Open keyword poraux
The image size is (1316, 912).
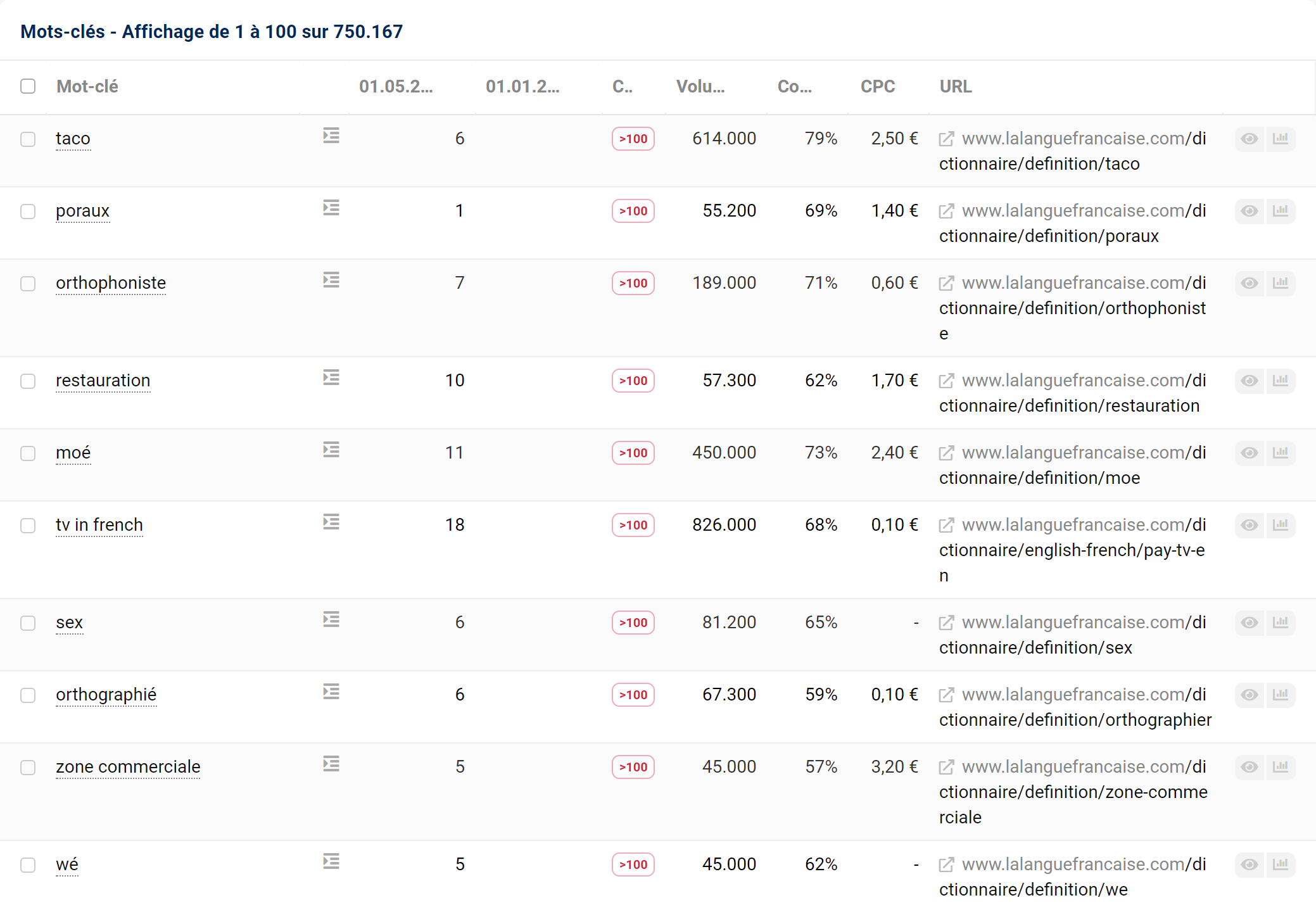point(82,211)
